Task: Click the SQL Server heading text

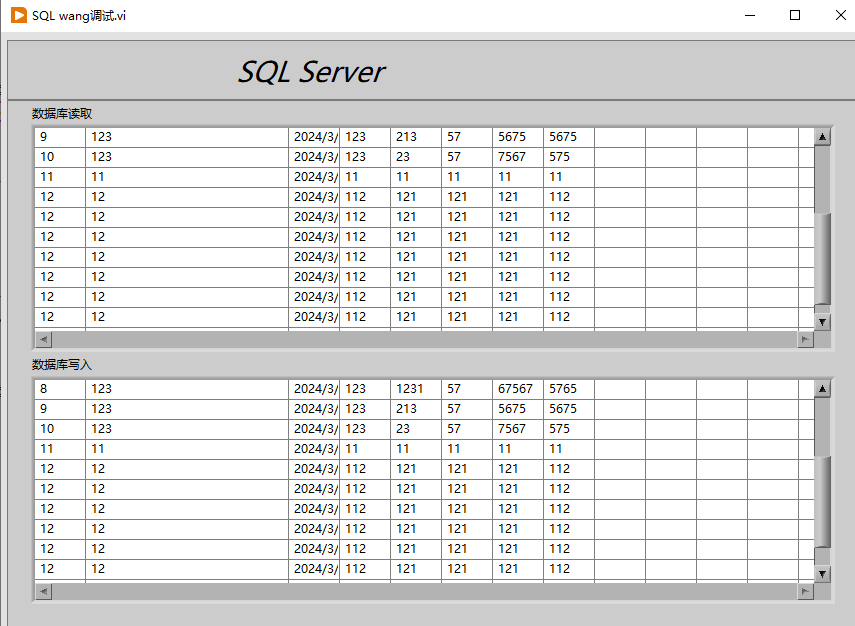Action: [311, 71]
